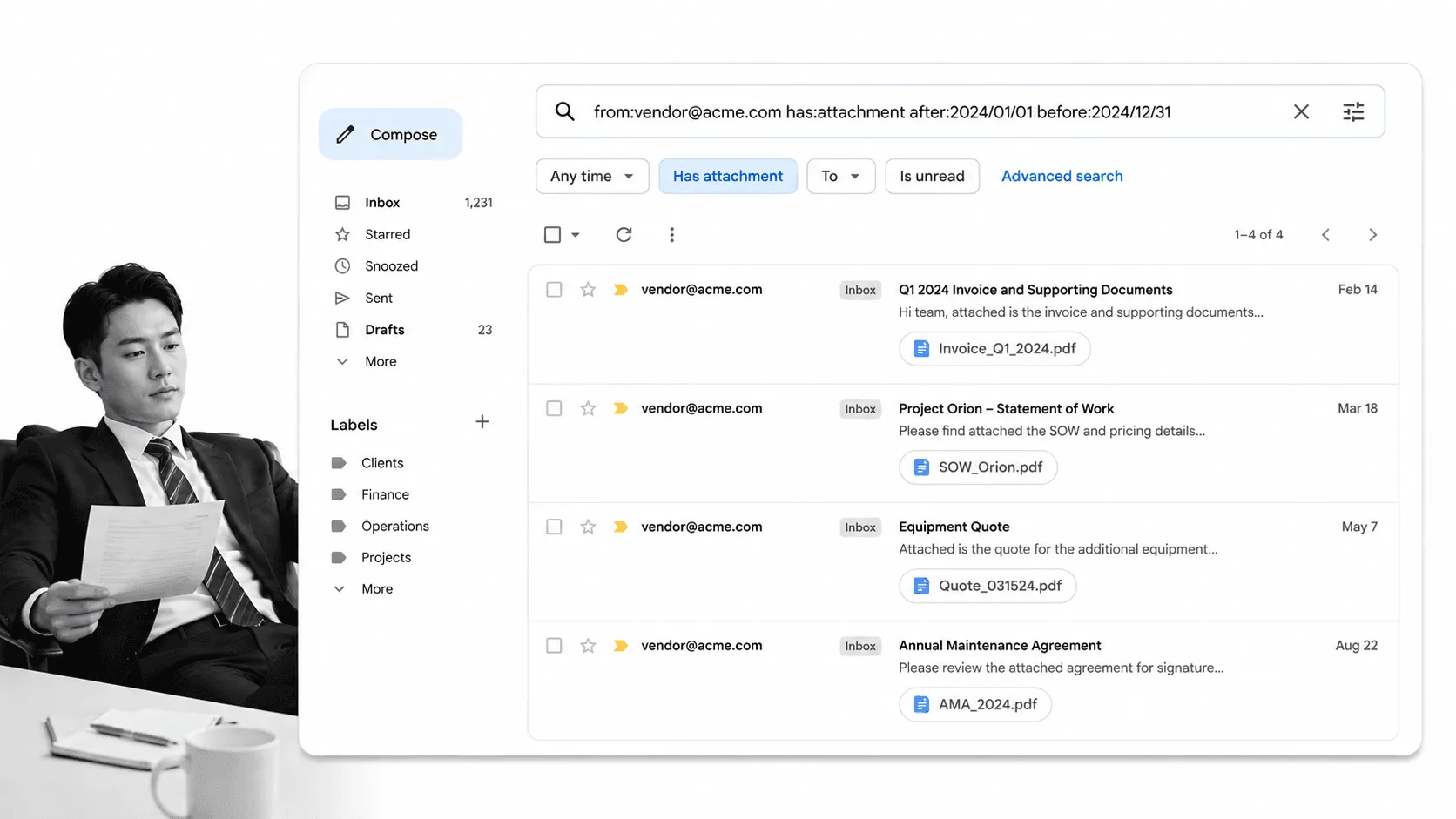Toggle importance marker on Equipment Quote email
This screenshot has width=1456, height=819.
click(x=621, y=527)
